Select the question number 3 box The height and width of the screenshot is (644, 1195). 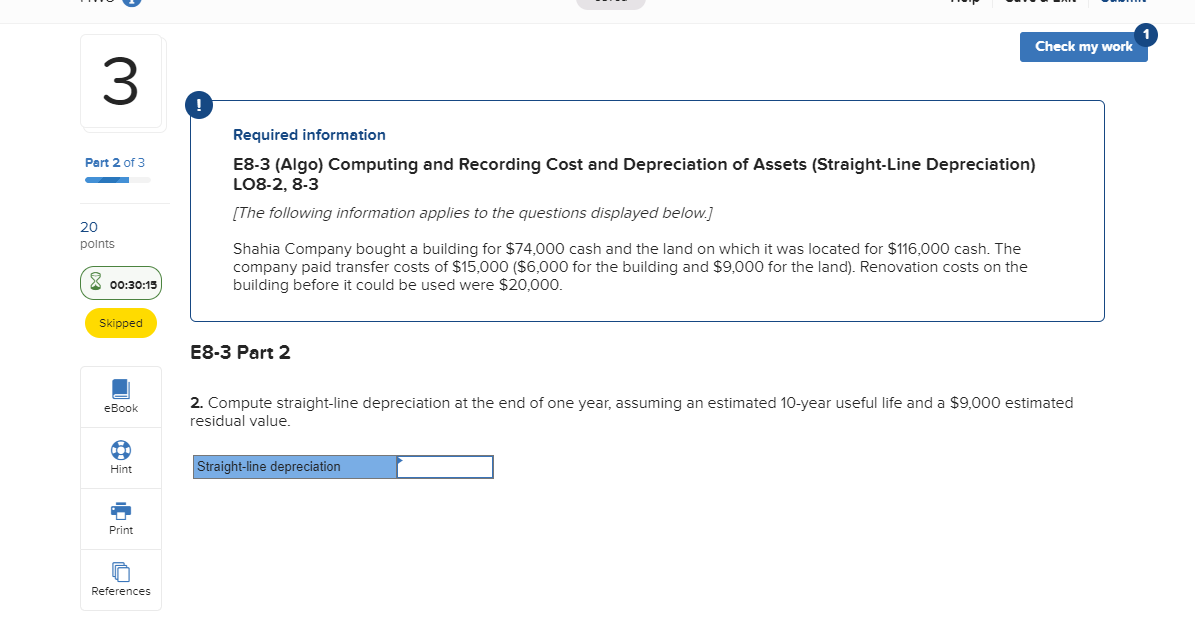point(120,82)
